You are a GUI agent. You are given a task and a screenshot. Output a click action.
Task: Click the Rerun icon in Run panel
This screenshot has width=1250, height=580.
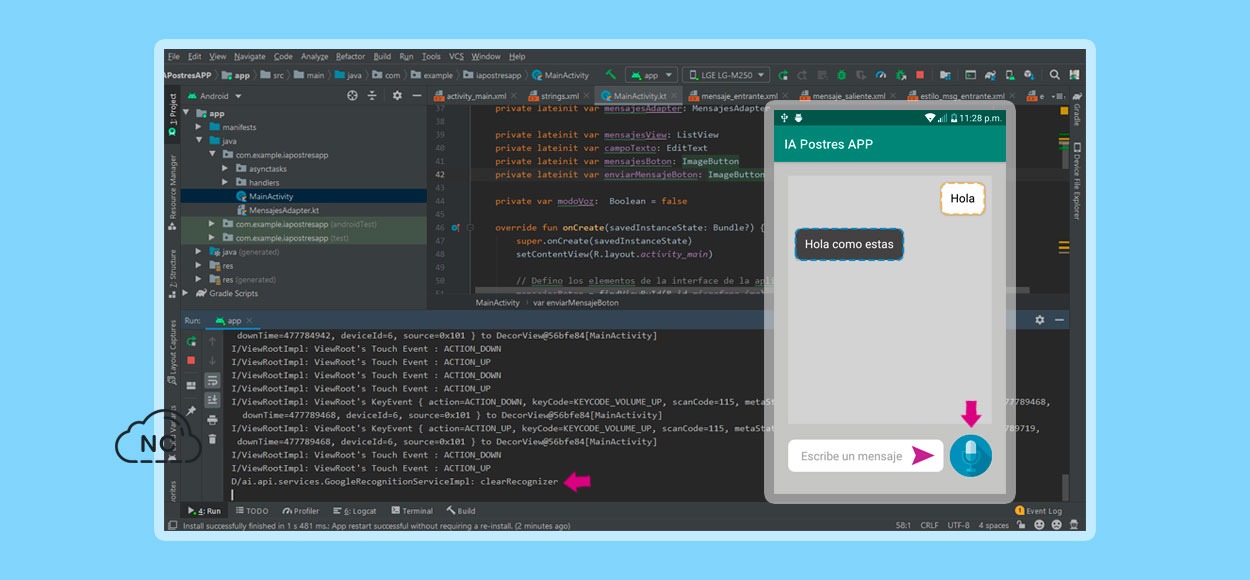191,342
